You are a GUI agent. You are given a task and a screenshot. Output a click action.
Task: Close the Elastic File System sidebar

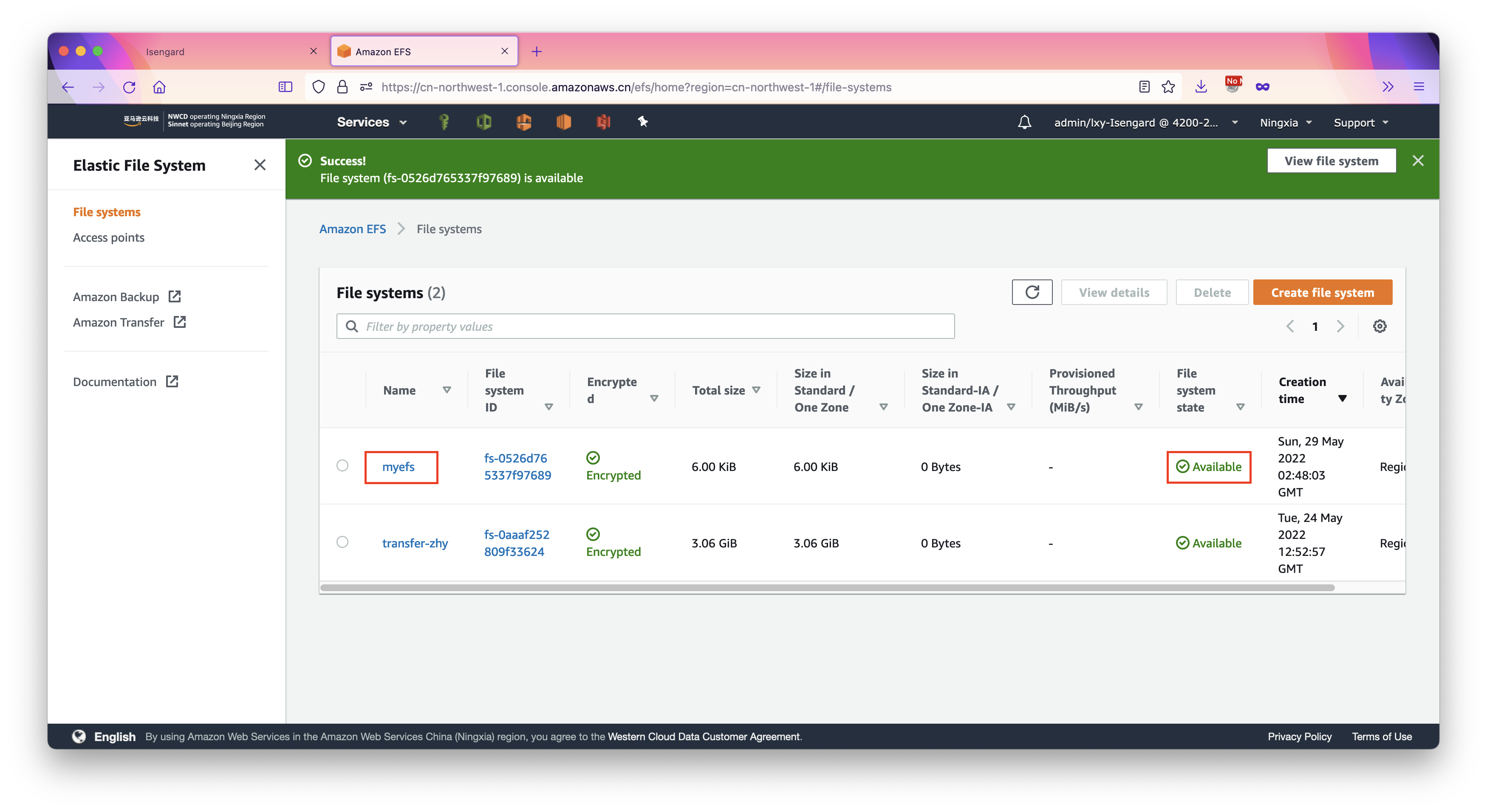(260, 165)
